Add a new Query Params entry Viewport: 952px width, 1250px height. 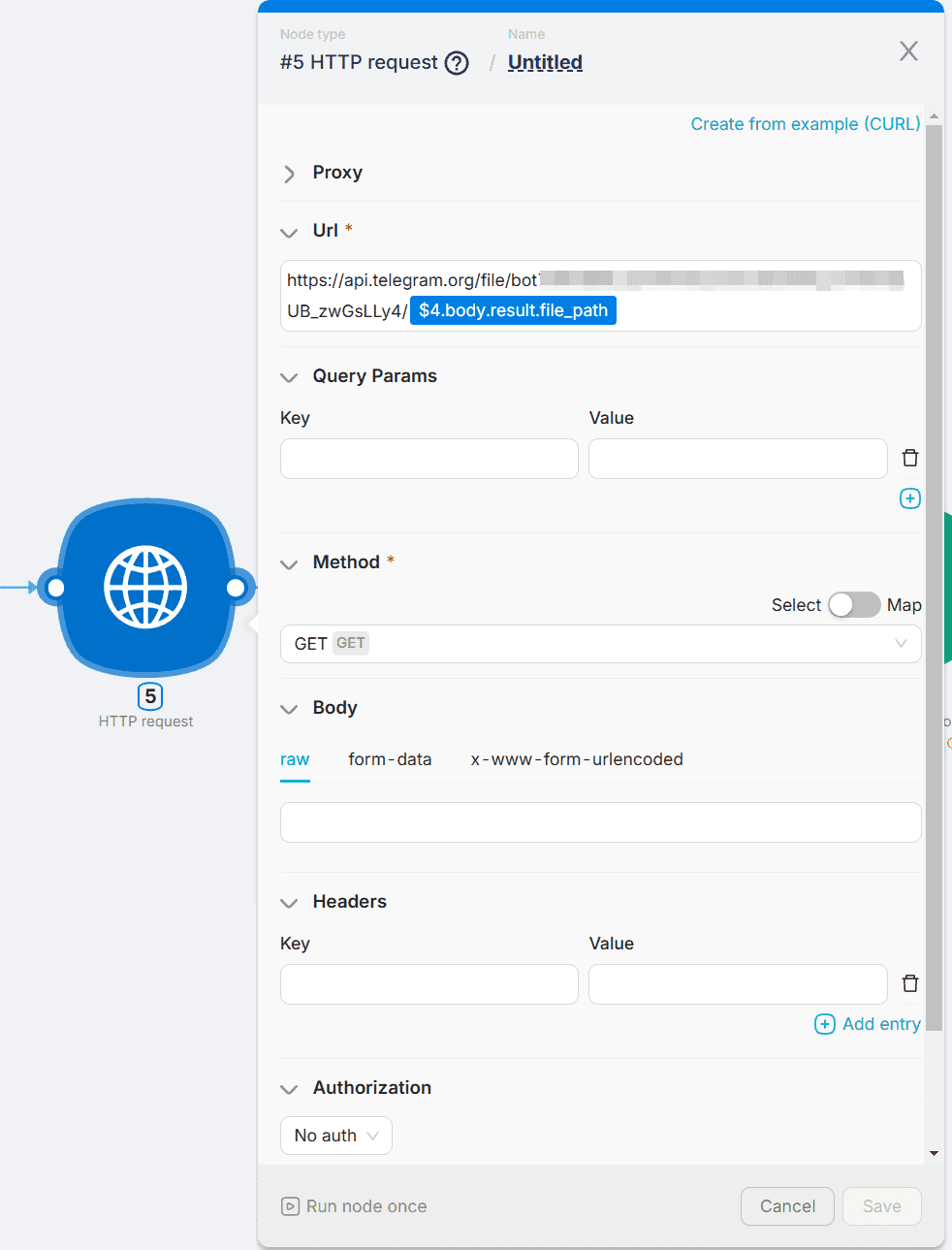(909, 498)
